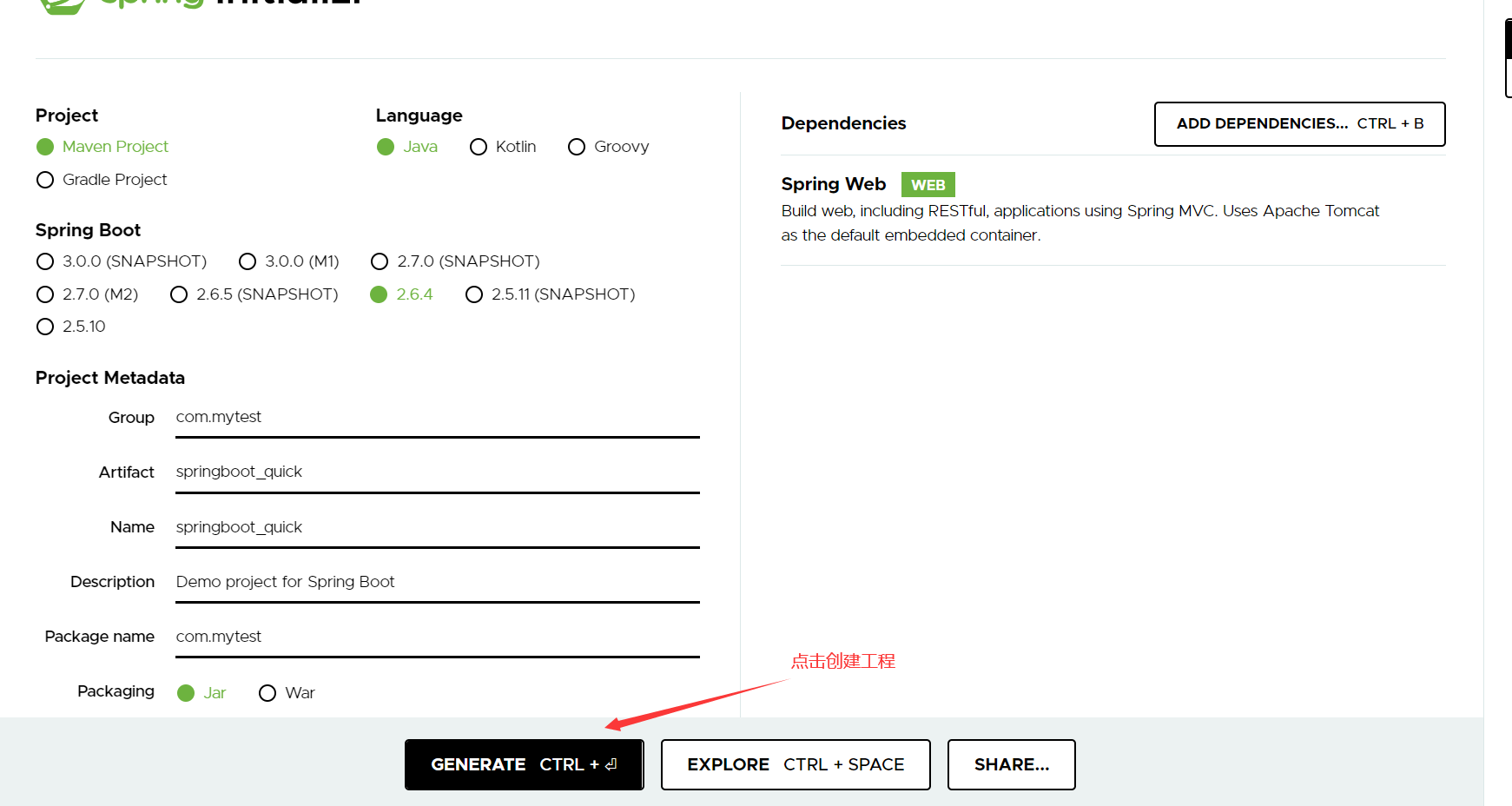Select 2.7.0 (M2) Spring Boot version

point(45,294)
